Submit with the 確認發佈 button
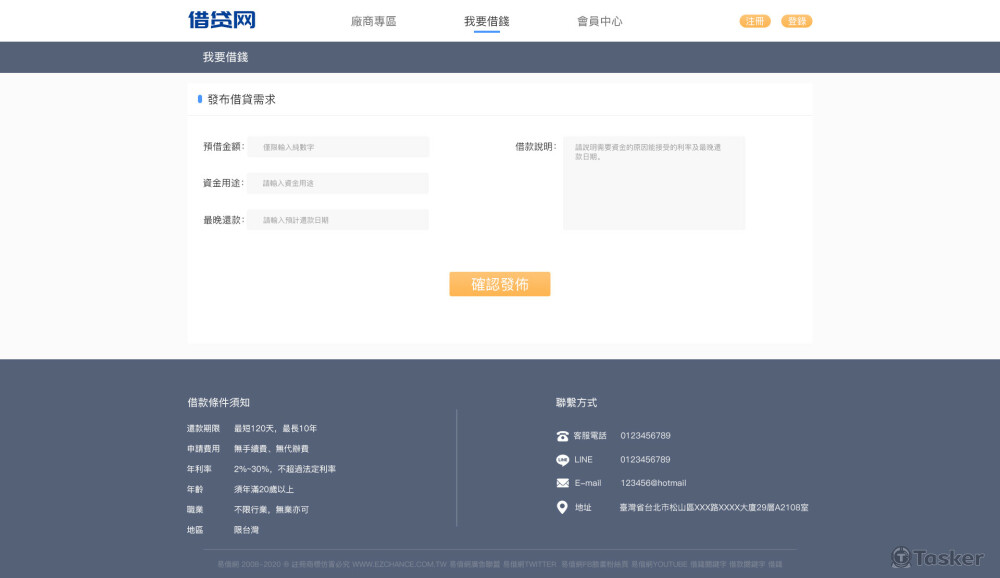Viewport: 1000px width, 578px height. click(499, 284)
